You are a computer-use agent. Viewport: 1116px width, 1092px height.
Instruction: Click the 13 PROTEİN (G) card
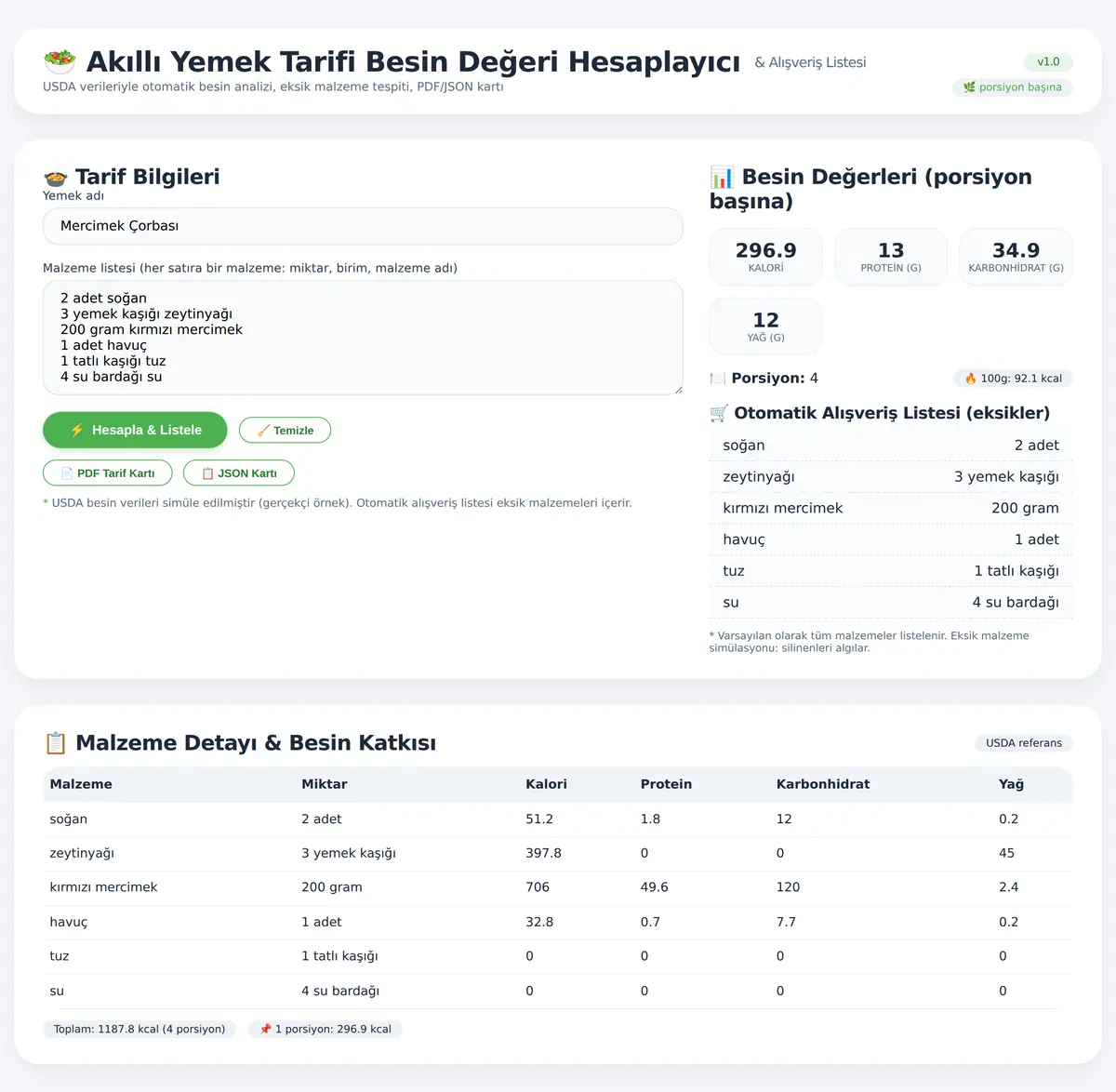click(891, 257)
